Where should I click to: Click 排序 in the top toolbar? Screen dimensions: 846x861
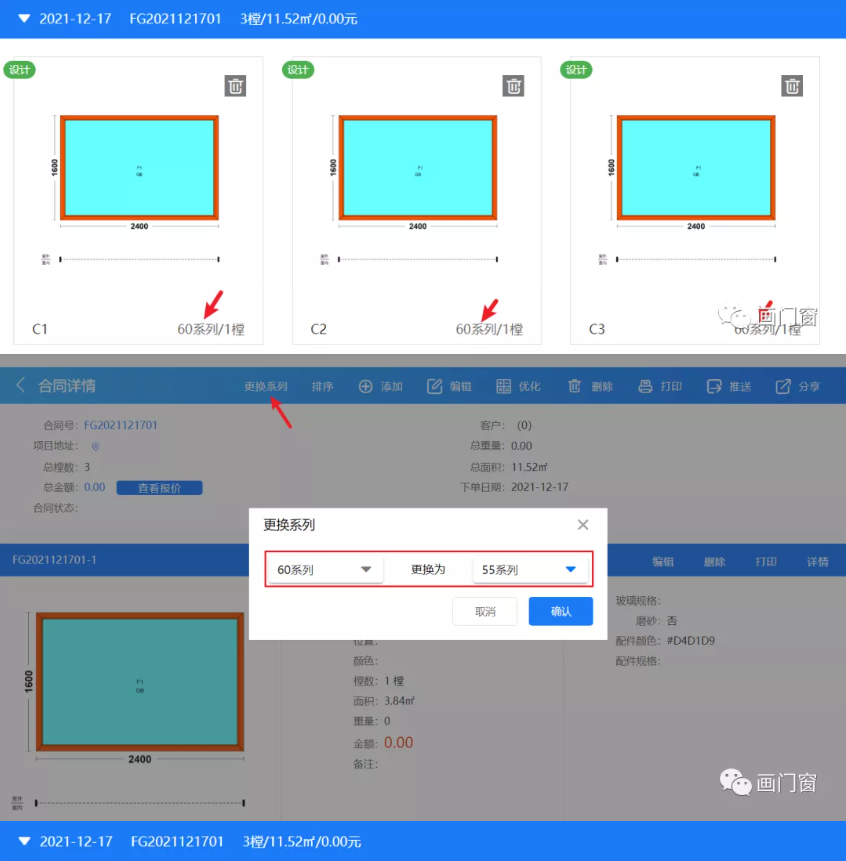point(322,386)
